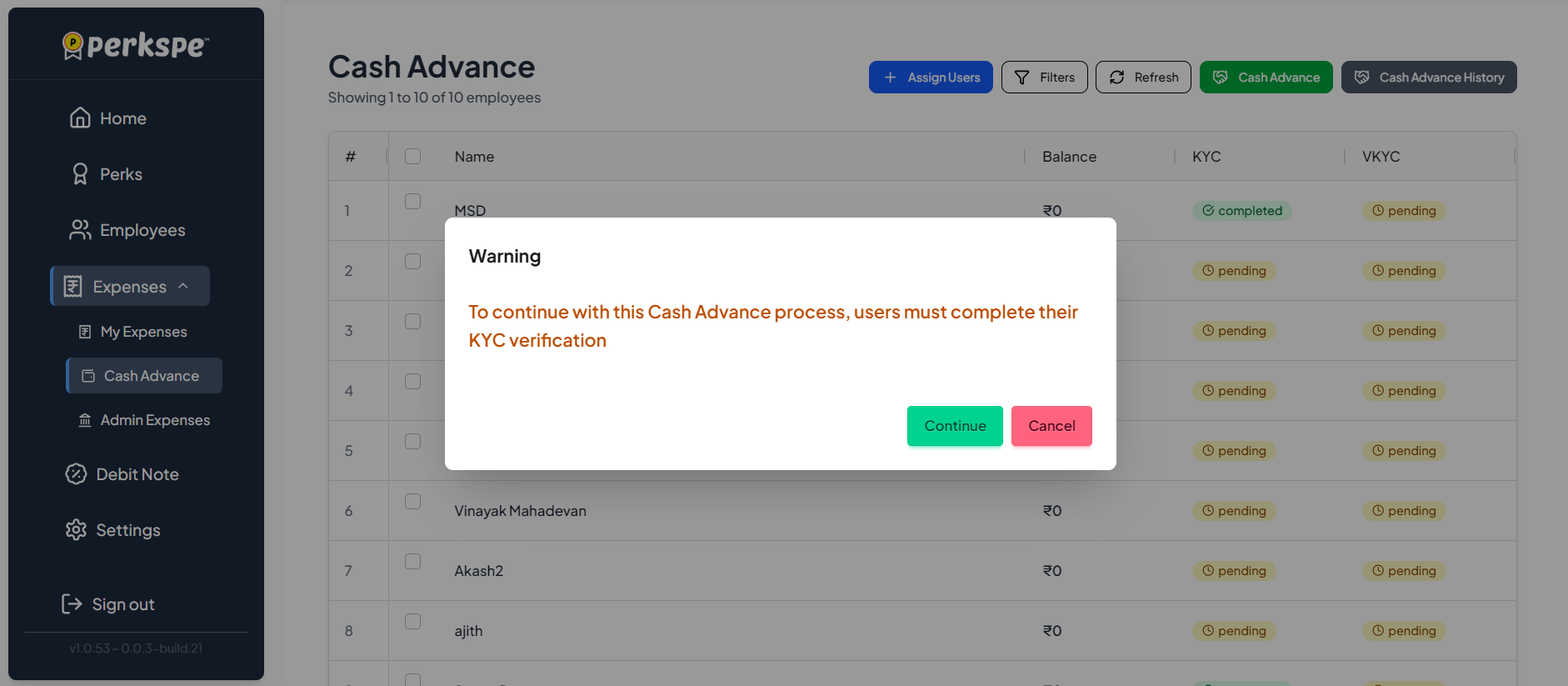
Task: Tick the checkbox beside employee MSD
Action: coord(412,201)
